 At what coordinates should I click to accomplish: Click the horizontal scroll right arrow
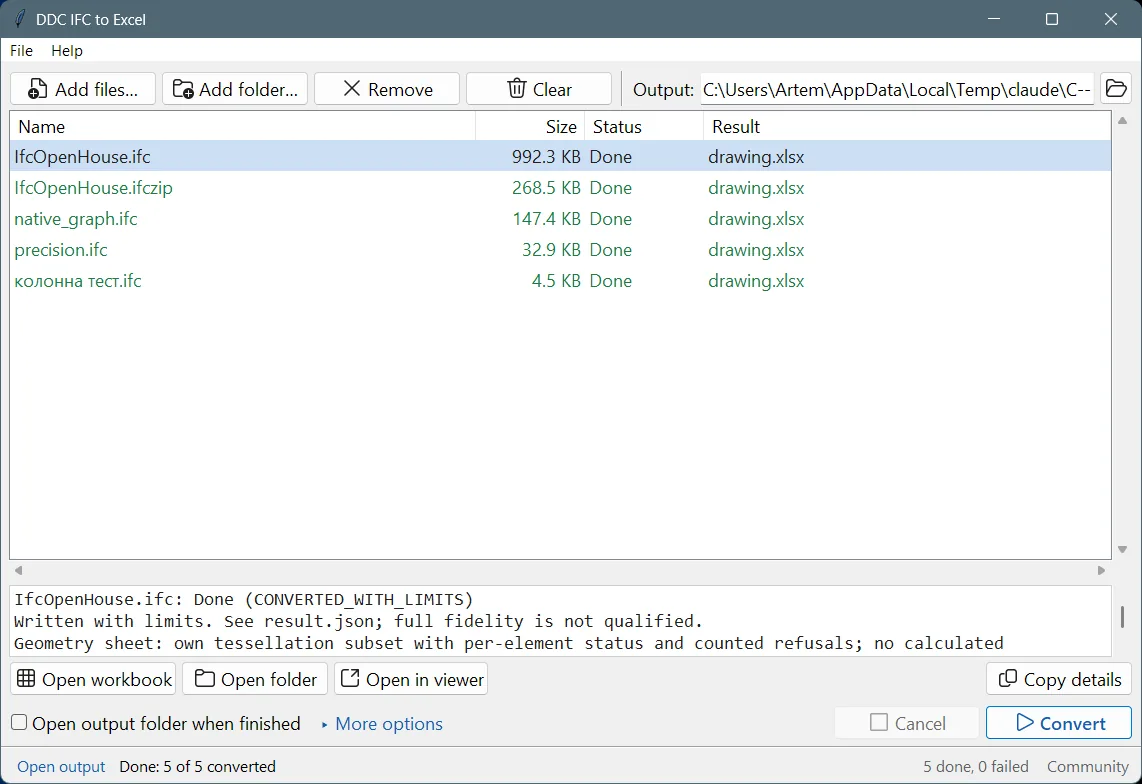1101,571
